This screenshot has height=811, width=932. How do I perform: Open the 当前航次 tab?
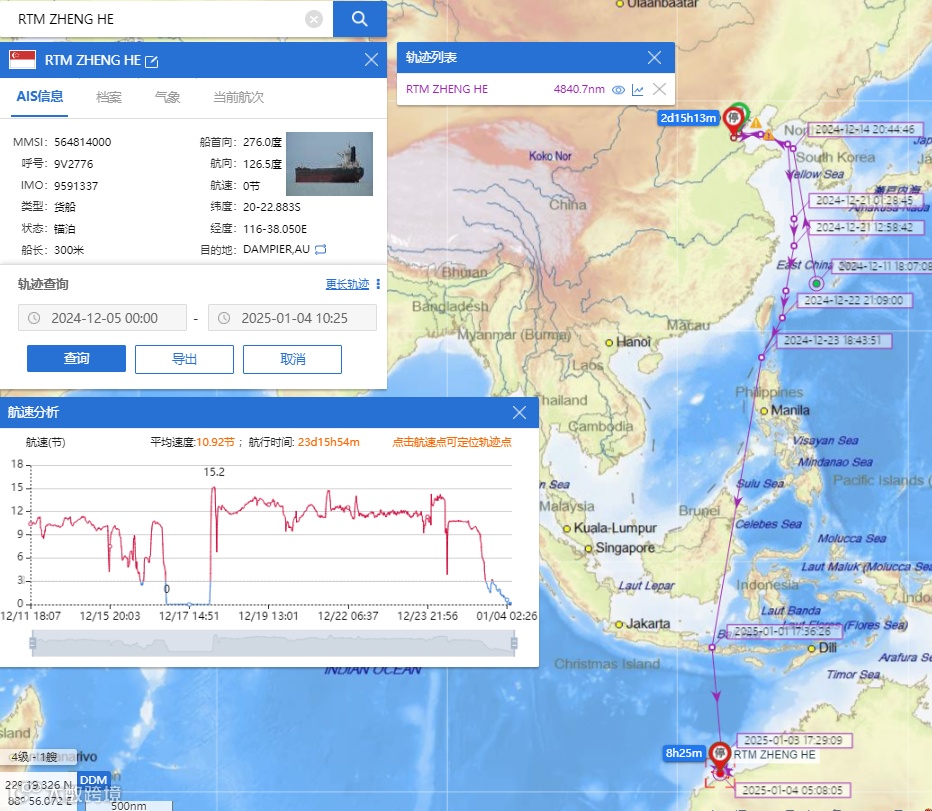click(238, 97)
